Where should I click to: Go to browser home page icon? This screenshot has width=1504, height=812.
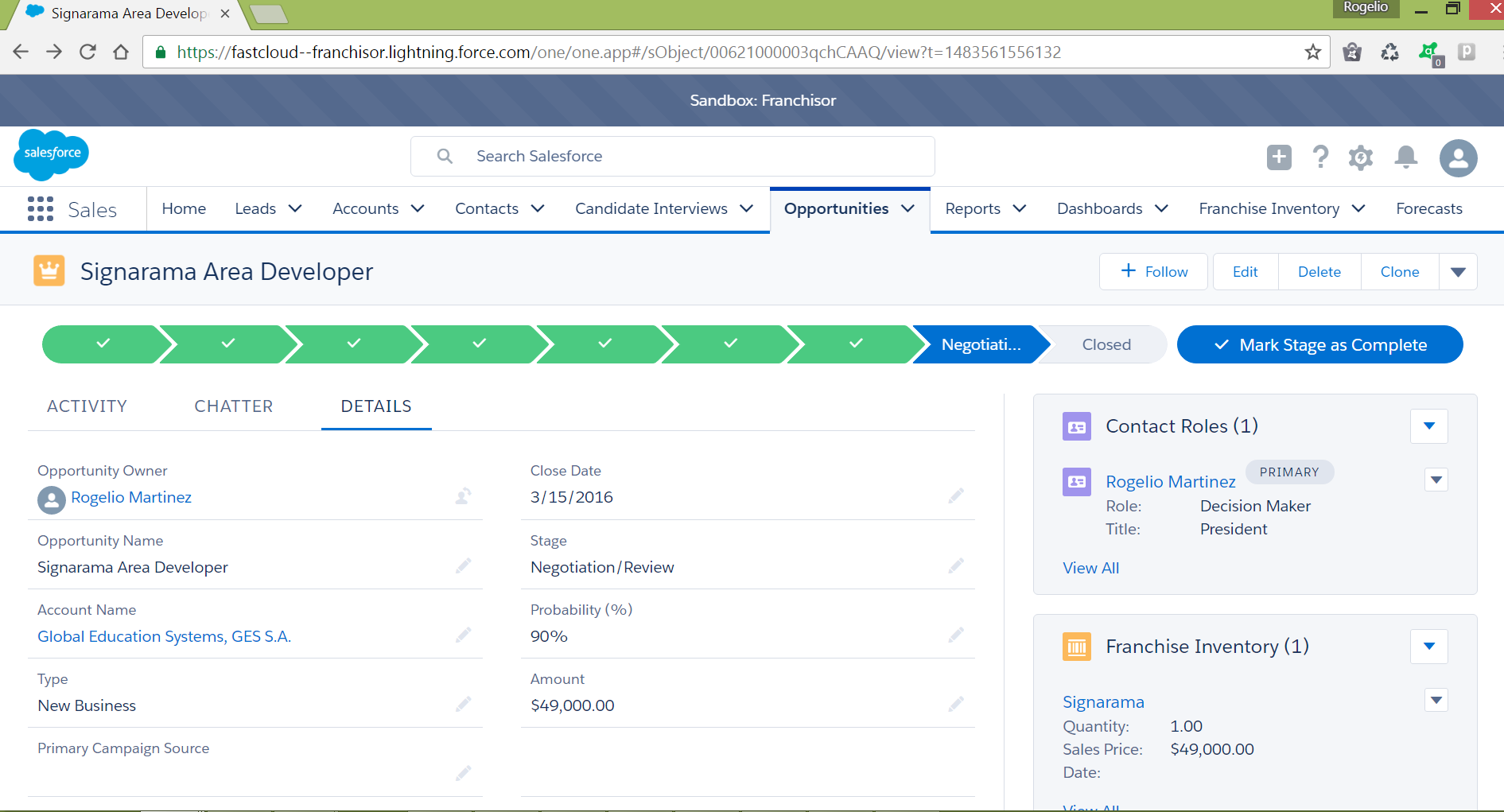click(x=121, y=52)
